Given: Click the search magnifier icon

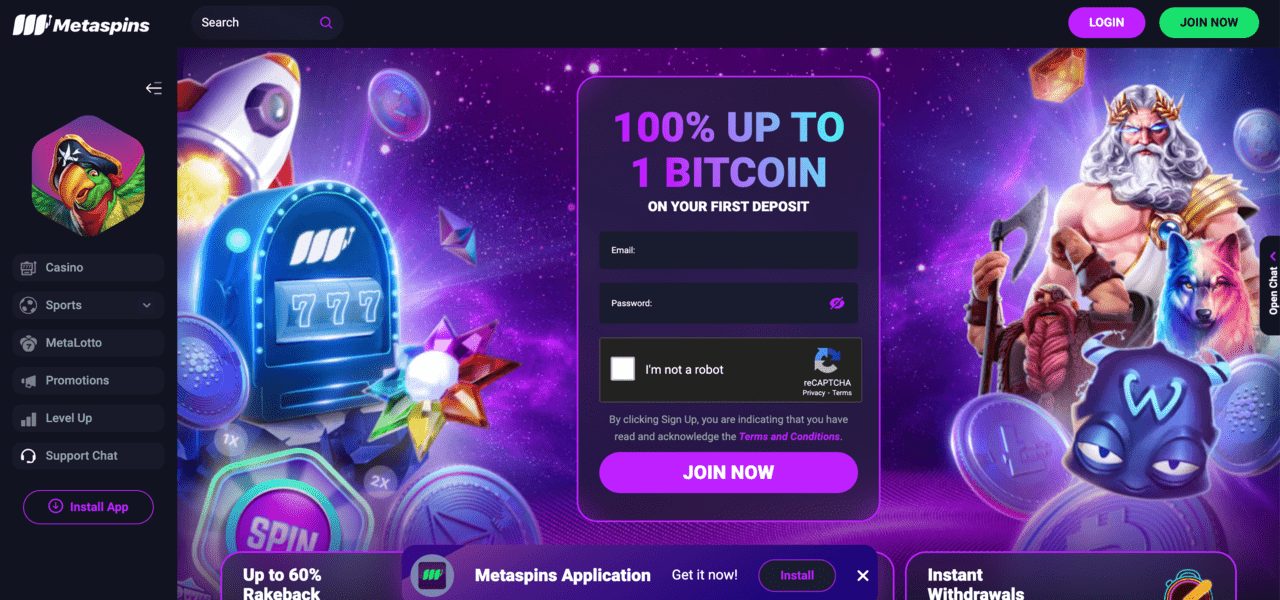Looking at the screenshot, I should pyautogui.click(x=326, y=22).
